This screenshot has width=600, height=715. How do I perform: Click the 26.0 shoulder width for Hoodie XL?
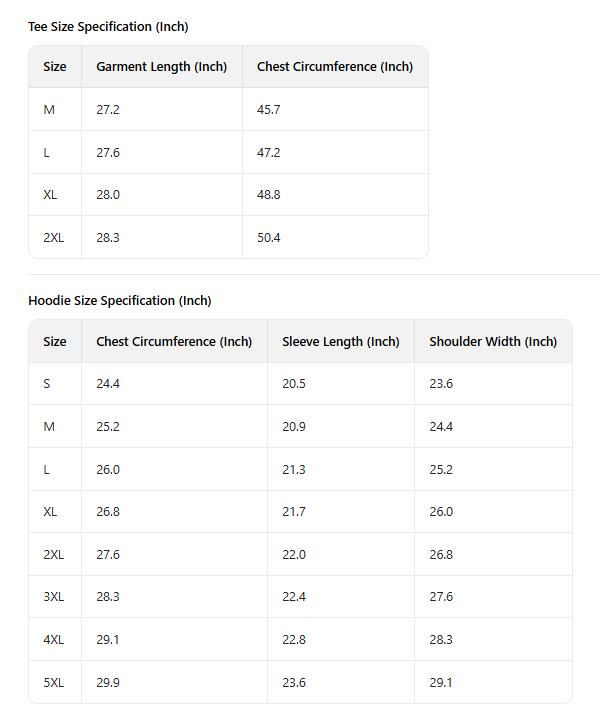[x=441, y=512]
